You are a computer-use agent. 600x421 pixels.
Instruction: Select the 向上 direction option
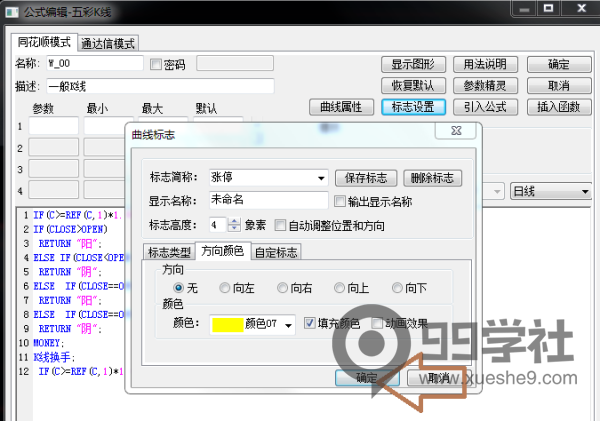pos(339,287)
